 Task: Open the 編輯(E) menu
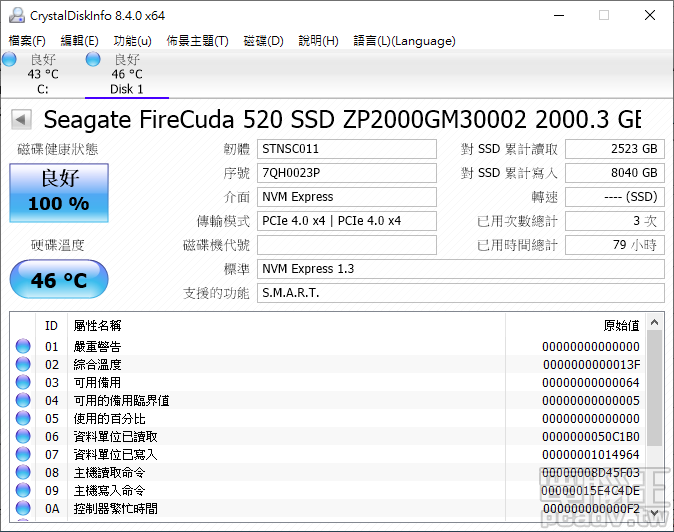[80, 41]
